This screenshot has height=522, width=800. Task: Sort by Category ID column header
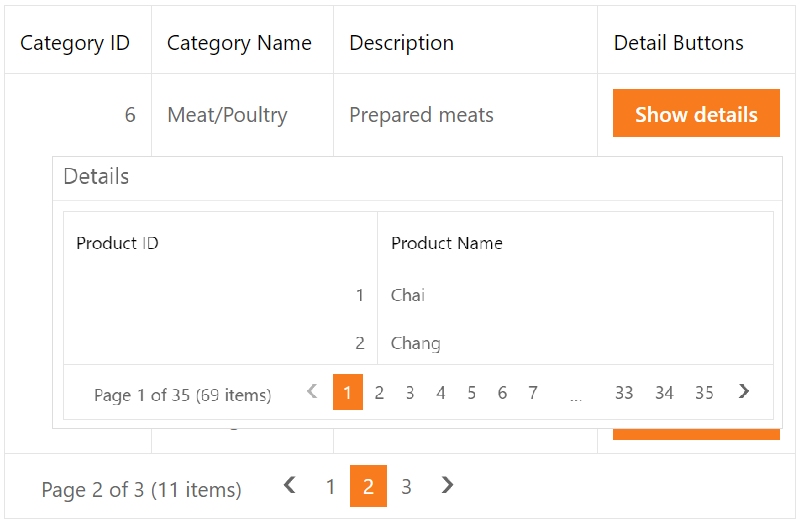pos(75,43)
